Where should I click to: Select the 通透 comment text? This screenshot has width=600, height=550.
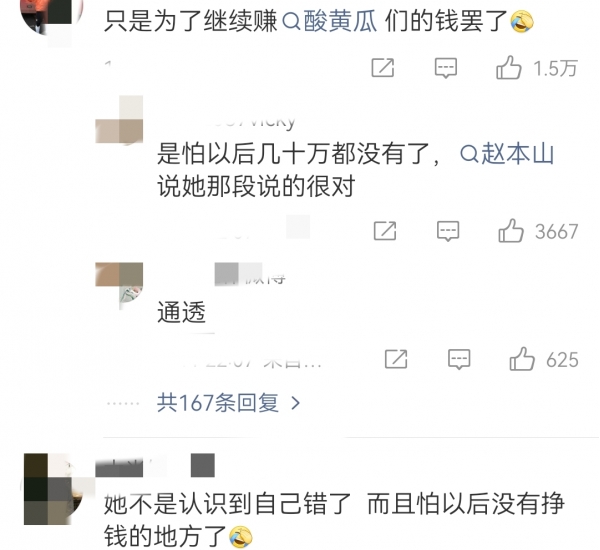tap(182, 312)
